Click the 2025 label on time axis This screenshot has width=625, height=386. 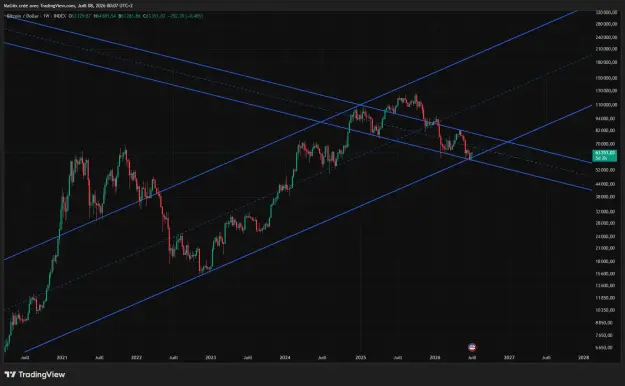click(x=361, y=358)
